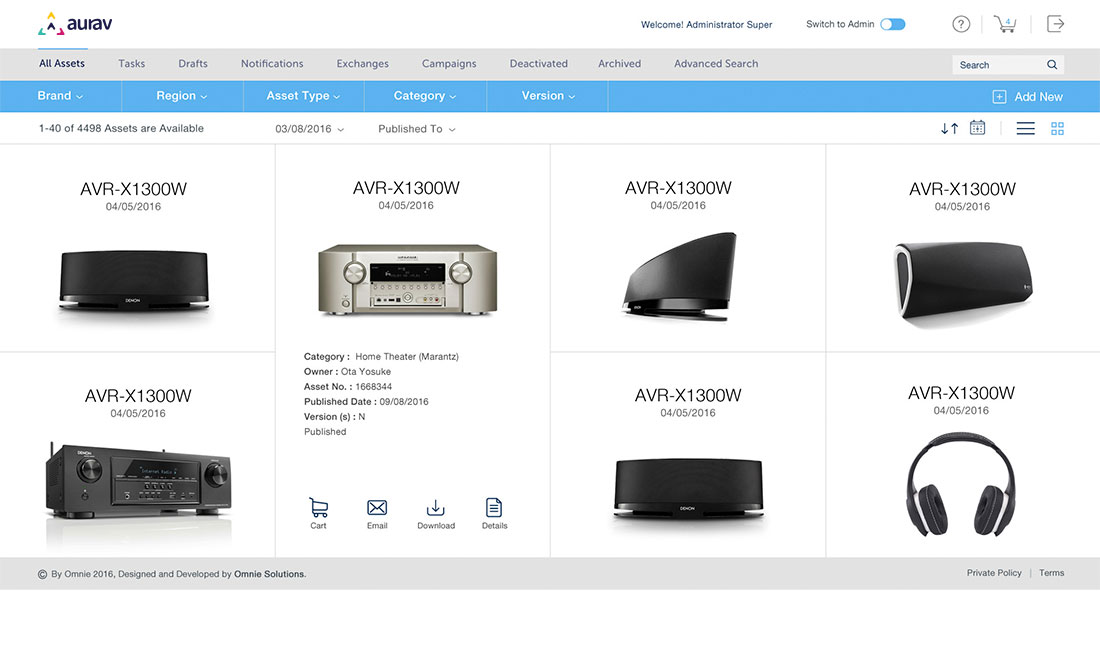Click asset number '1668344'
The image size is (1100, 650).
click(373, 386)
